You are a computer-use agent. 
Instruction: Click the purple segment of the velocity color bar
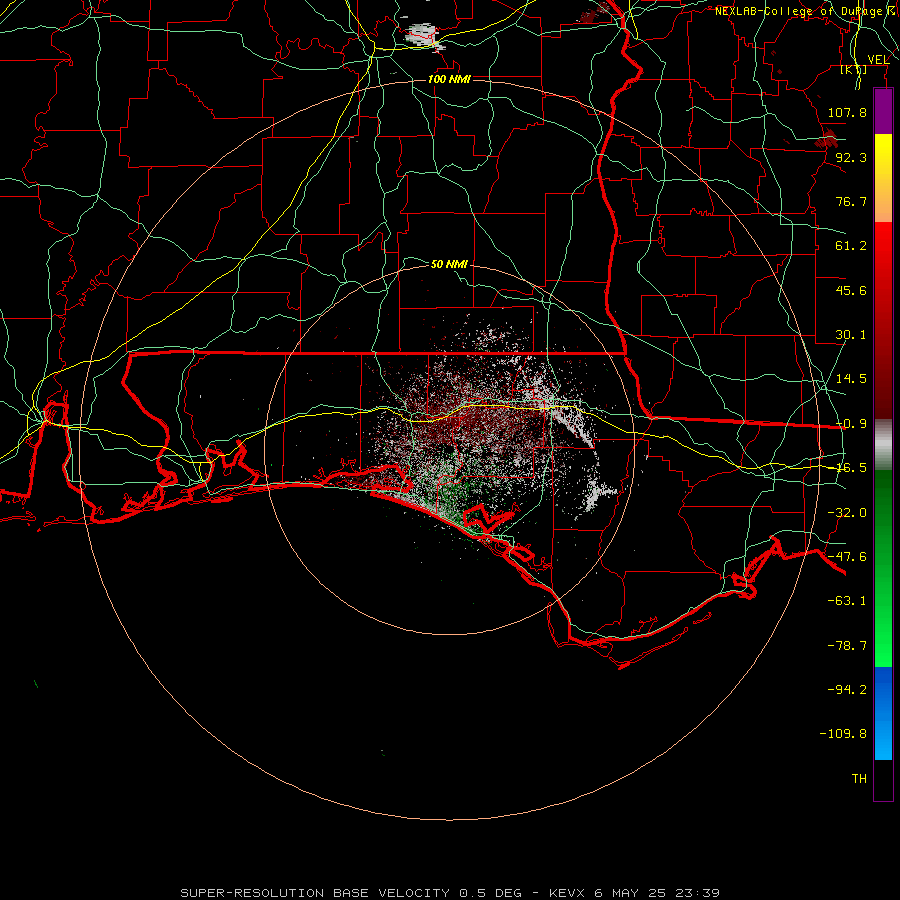(x=883, y=111)
